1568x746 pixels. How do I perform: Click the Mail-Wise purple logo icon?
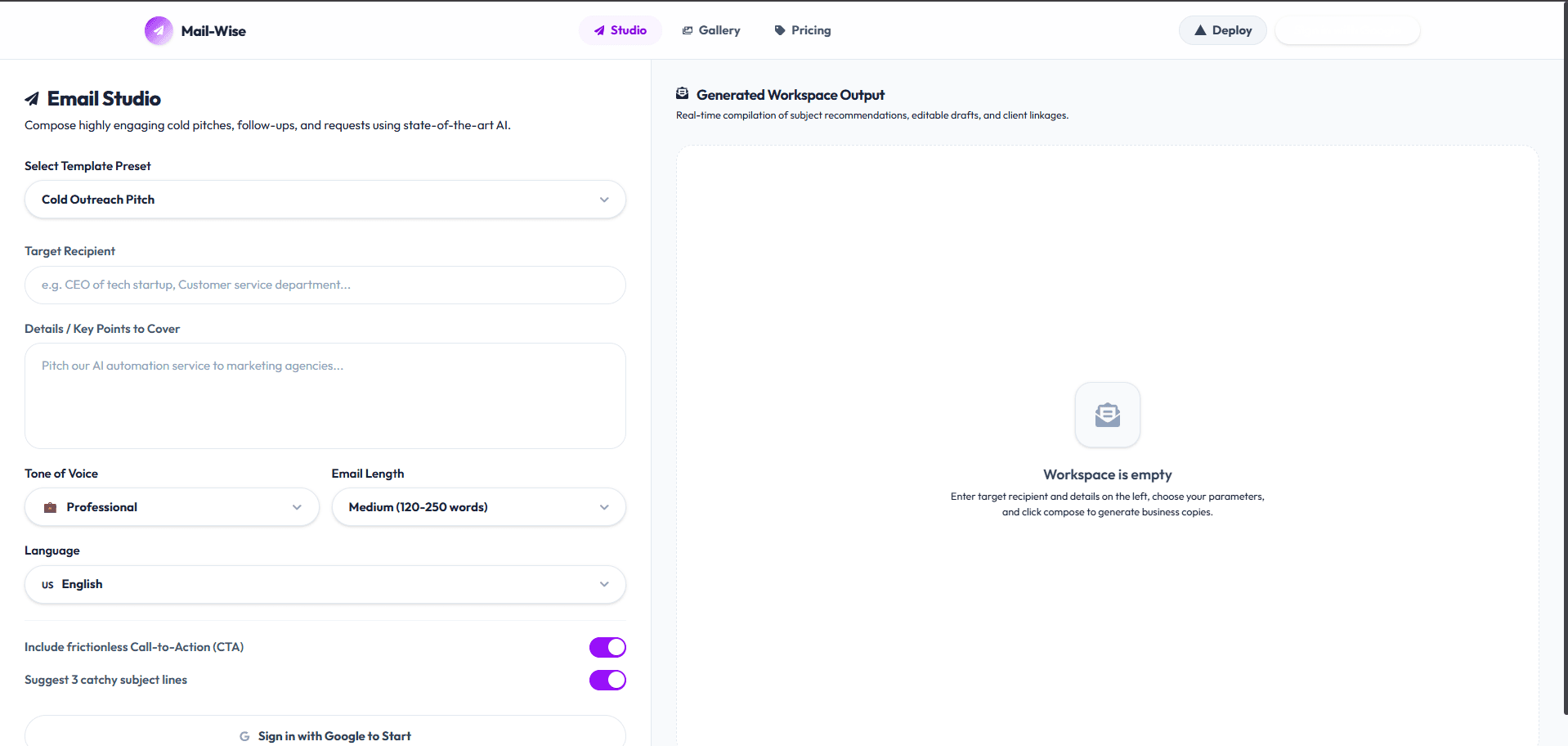[x=159, y=30]
